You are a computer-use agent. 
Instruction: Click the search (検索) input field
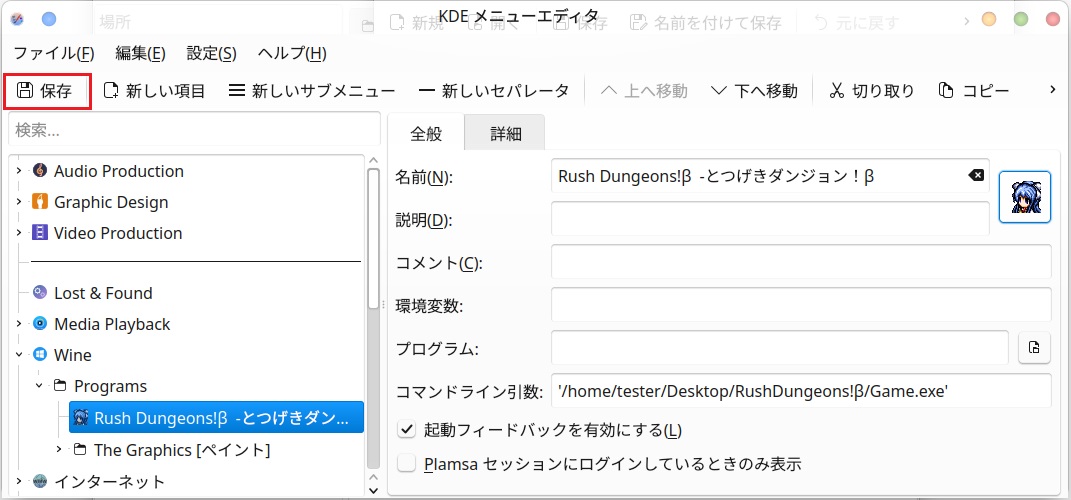(x=192, y=130)
